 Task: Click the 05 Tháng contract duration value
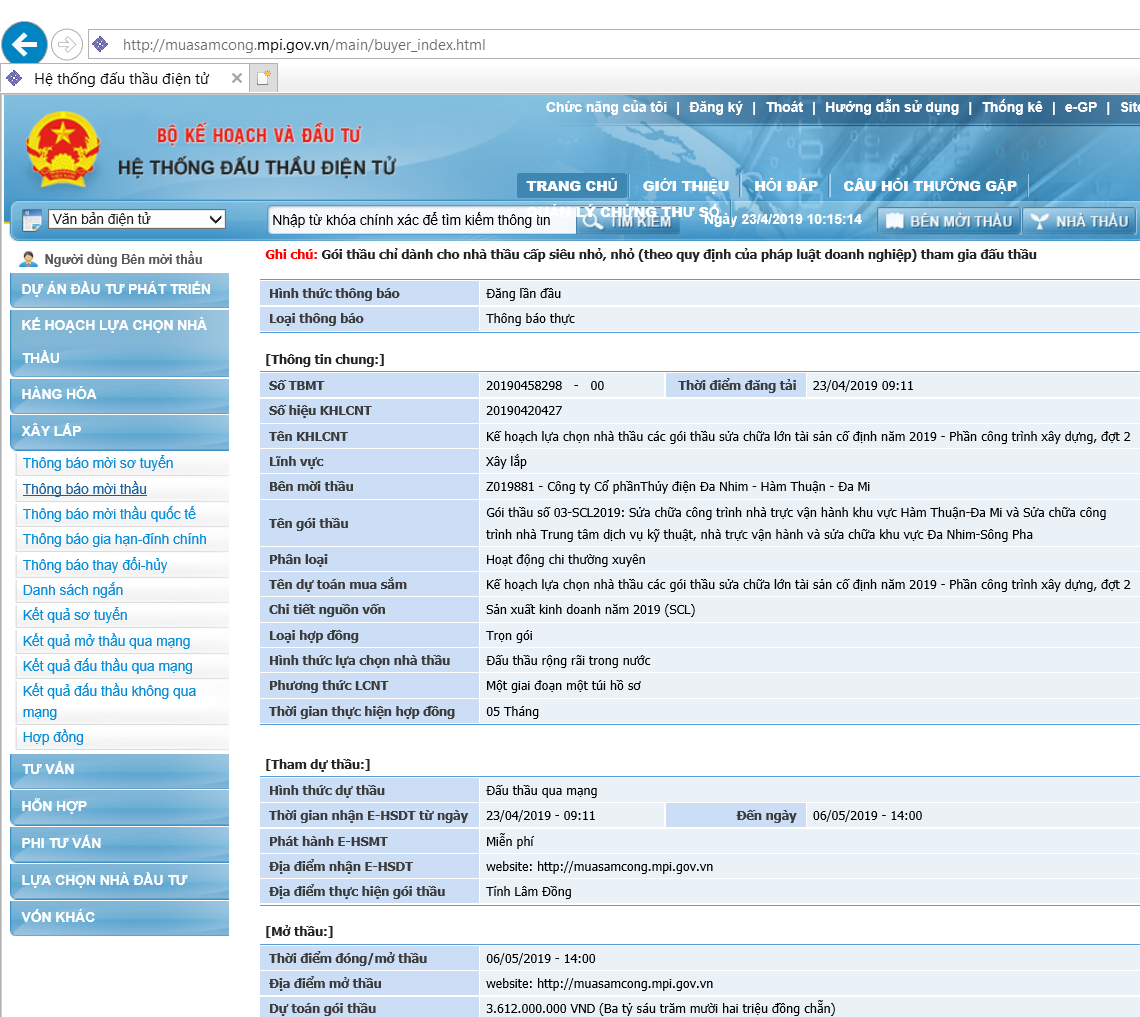[x=513, y=712]
